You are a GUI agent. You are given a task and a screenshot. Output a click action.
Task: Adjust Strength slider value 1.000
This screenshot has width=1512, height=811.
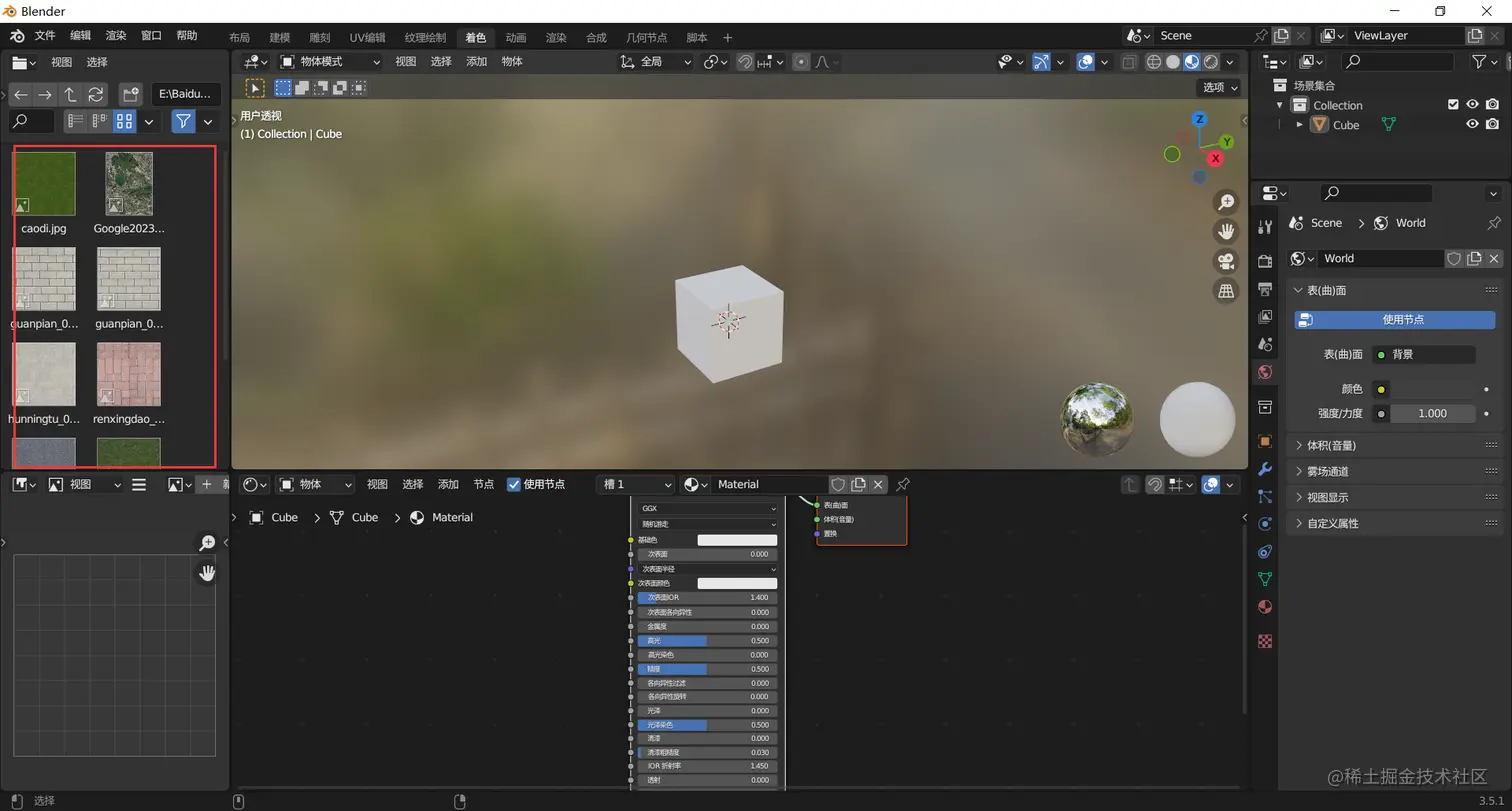(x=1433, y=413)
